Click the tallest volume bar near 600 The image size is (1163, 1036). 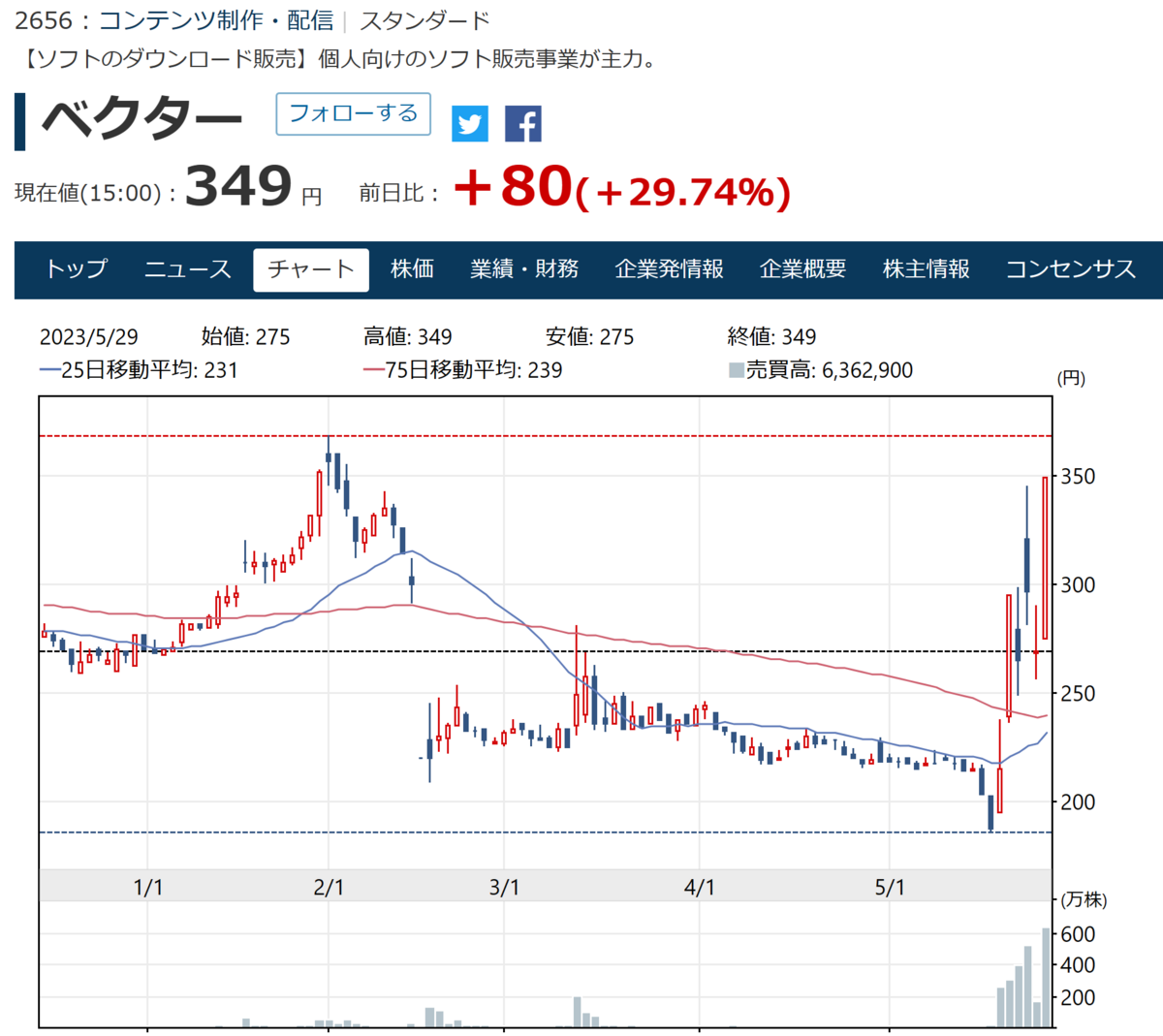coord(1047,978)
